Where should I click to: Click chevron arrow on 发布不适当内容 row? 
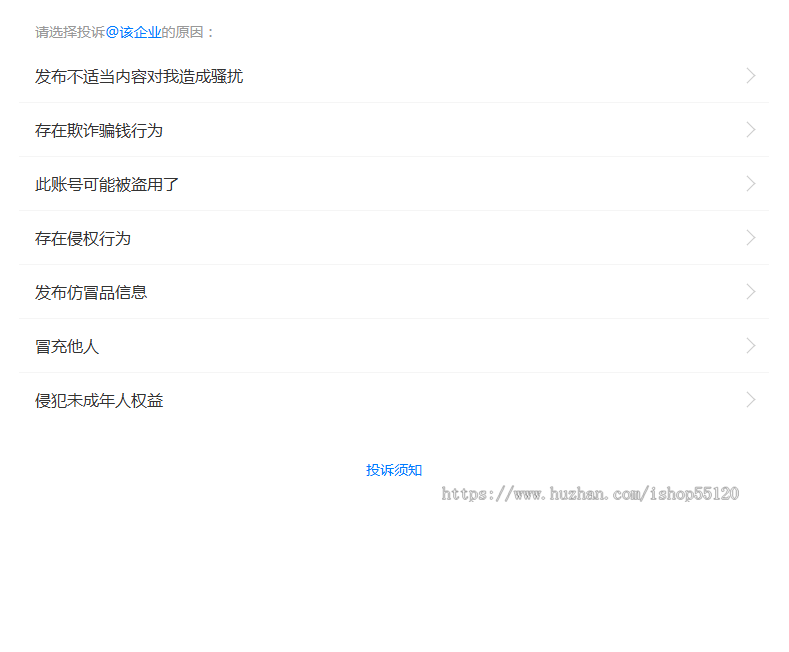(x=751, y=76)
